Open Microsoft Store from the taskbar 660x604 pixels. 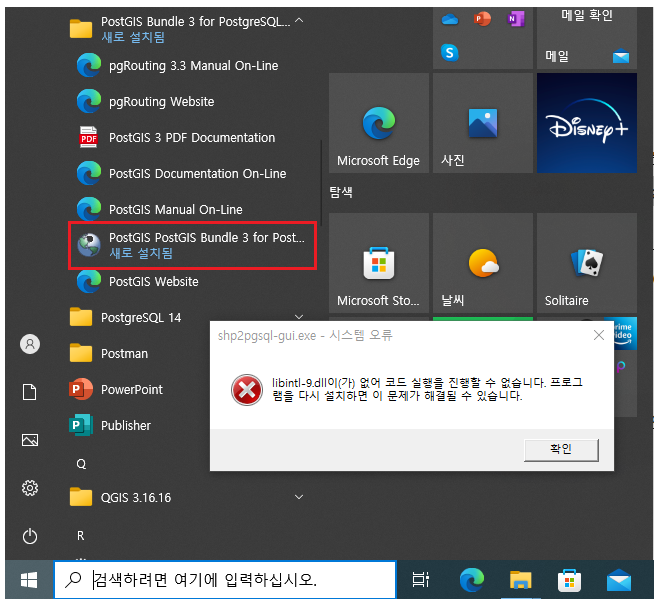click(x=569, y=580)
